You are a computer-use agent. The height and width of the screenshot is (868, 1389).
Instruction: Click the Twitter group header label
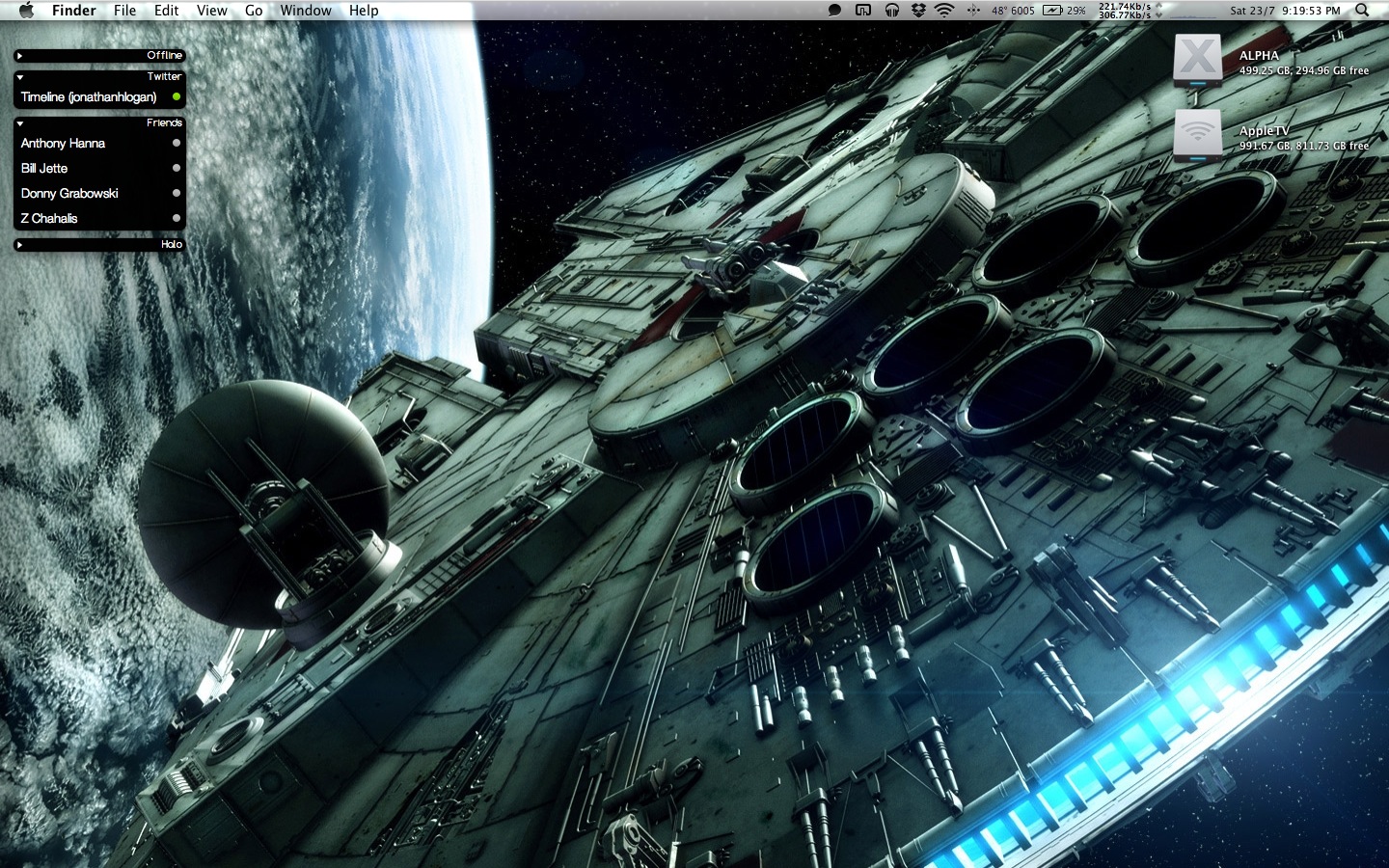(x=164, y=76)
